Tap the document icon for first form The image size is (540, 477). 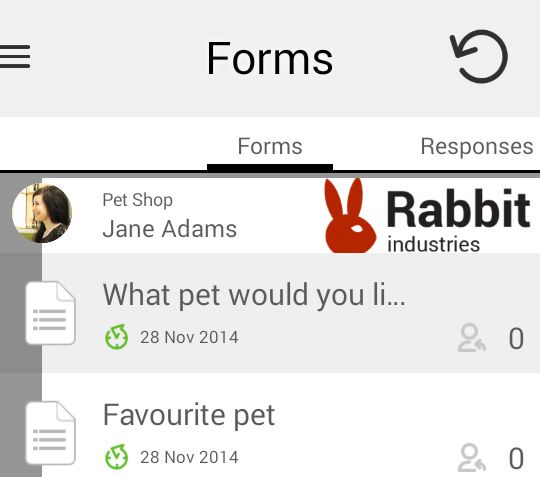[50, 313]
